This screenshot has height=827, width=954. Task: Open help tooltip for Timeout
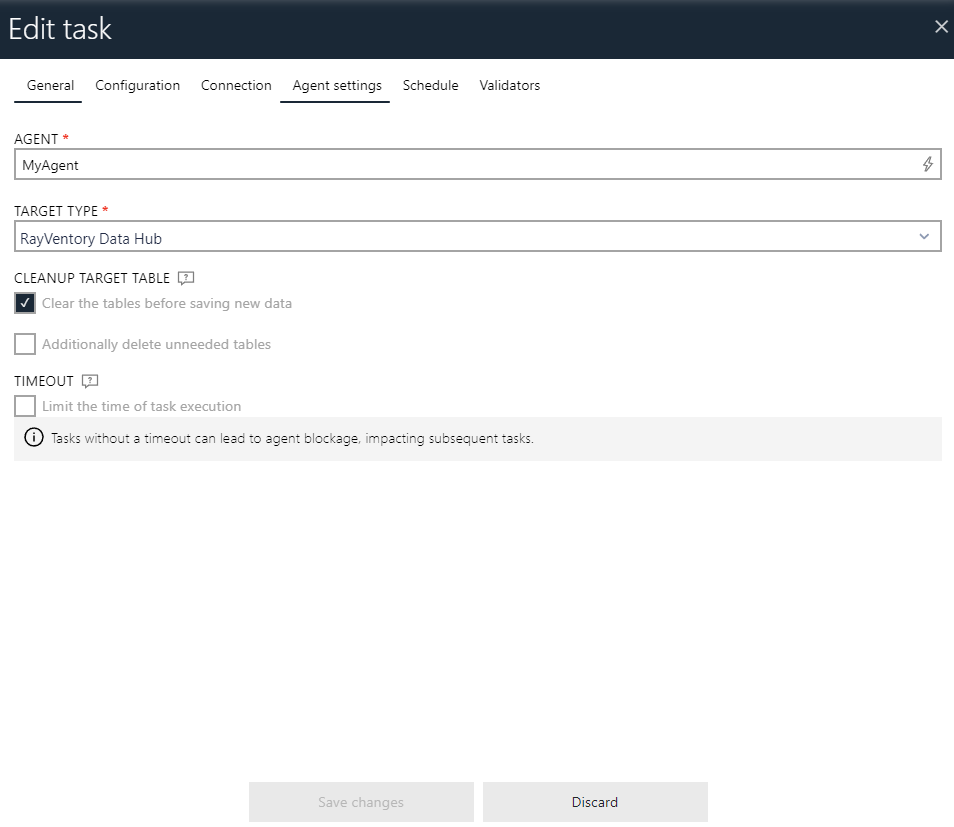pyautogui.click(x=89, y=381)
